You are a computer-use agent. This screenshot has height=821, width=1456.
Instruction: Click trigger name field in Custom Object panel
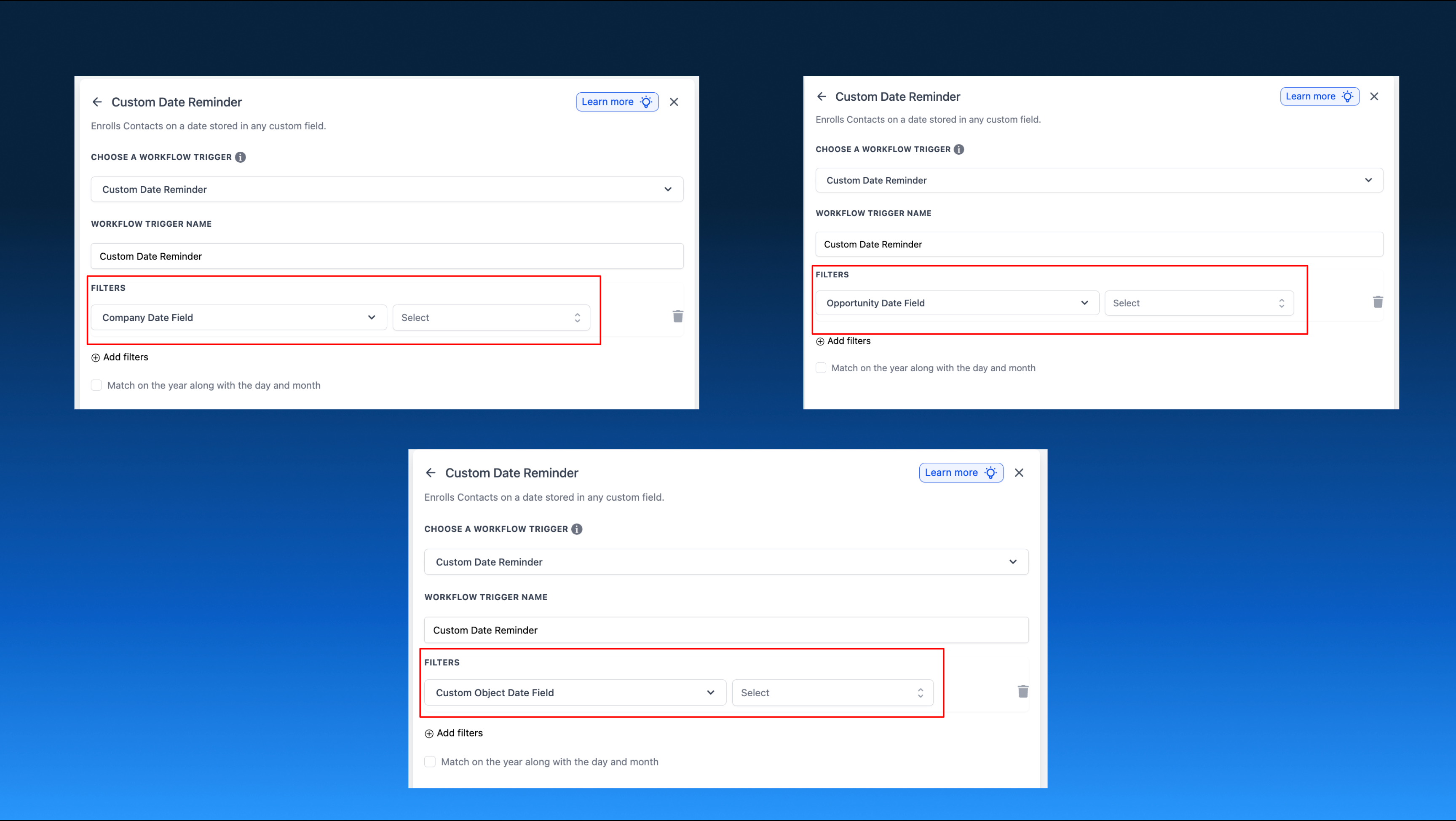(x=726, y=630)
